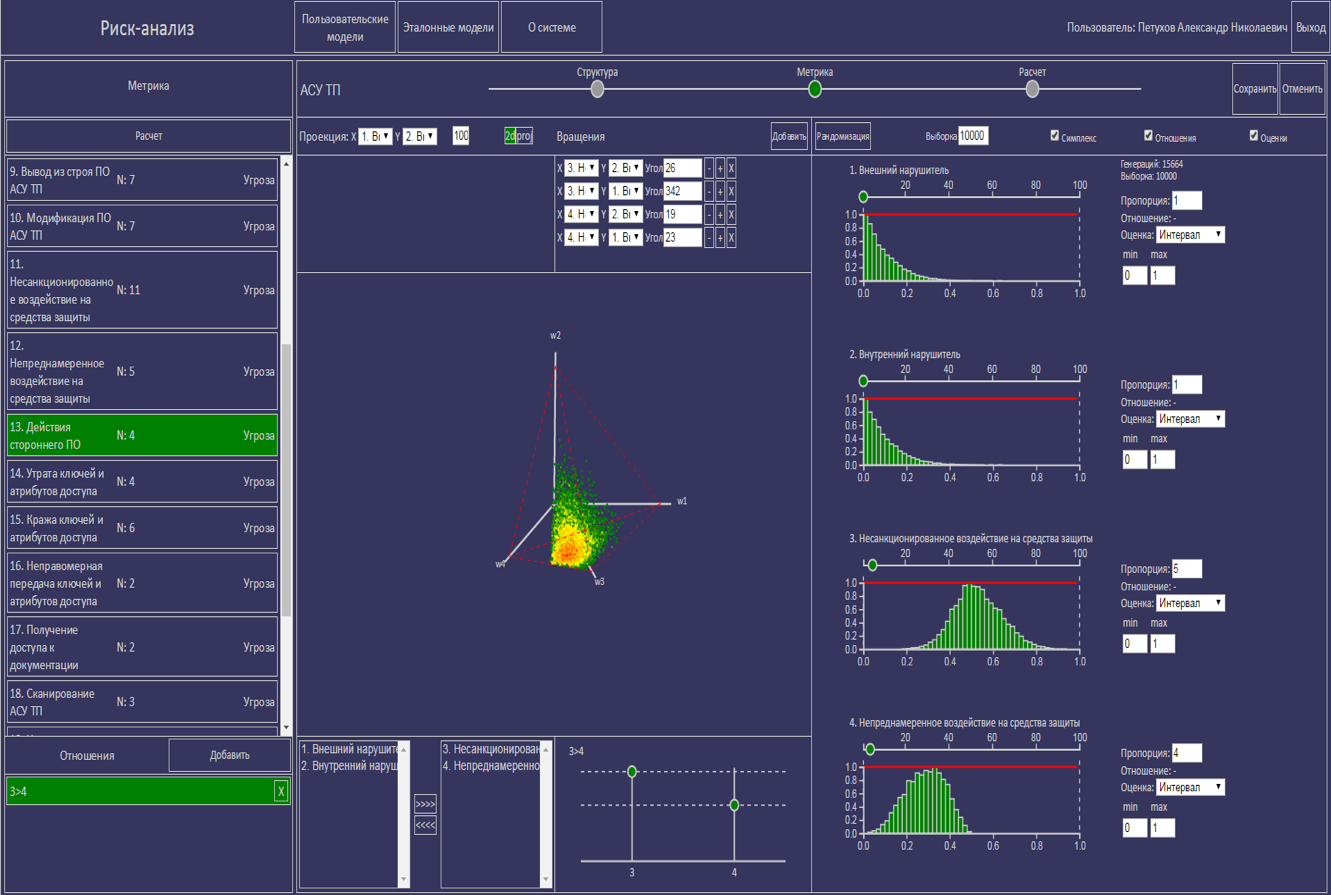Viewport: 1331px width, 895px height.
Task: Click the Сохранить button
Action: click(1254, 89)
